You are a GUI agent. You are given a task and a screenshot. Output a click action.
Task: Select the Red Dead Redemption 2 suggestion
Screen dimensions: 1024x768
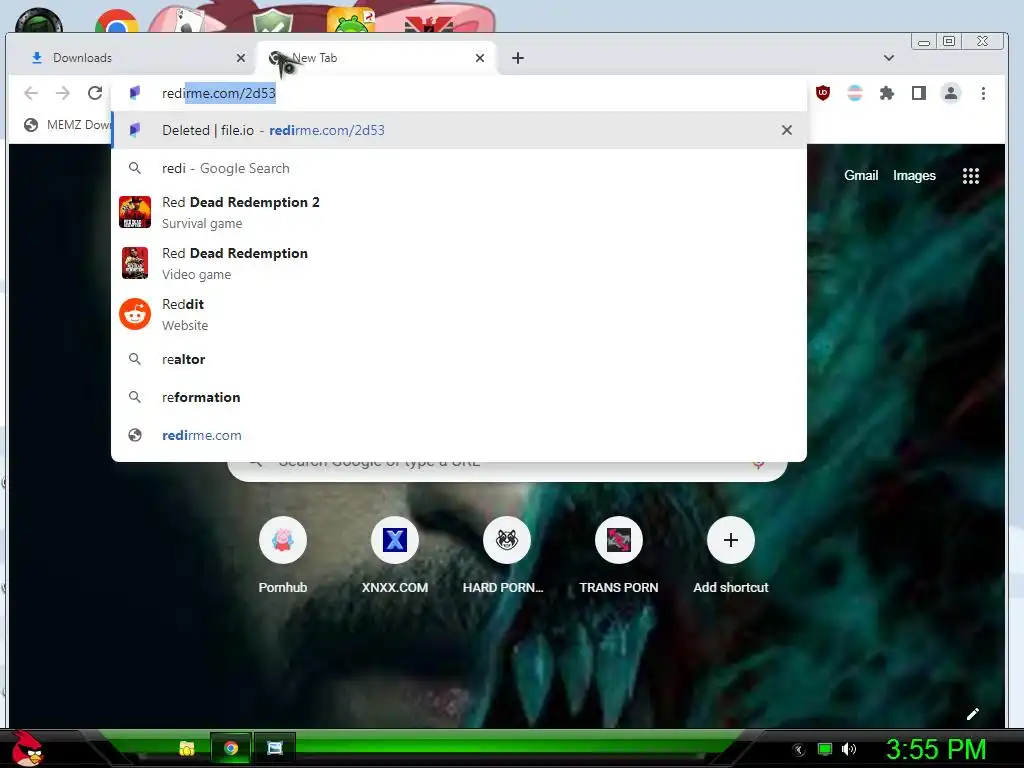pos(459,212)
